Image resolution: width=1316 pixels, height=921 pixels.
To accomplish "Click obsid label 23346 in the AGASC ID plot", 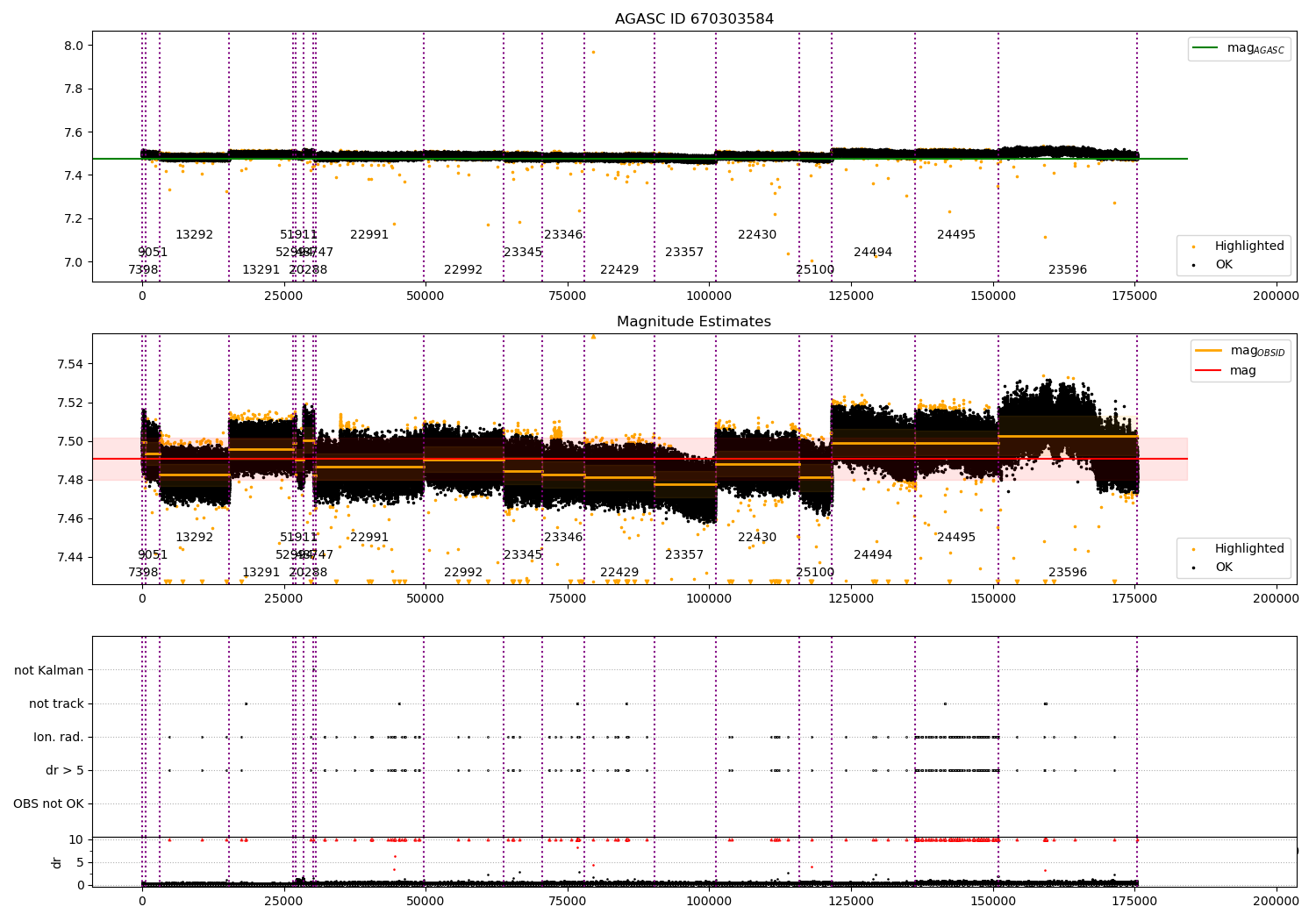I will tap(563, 235).
